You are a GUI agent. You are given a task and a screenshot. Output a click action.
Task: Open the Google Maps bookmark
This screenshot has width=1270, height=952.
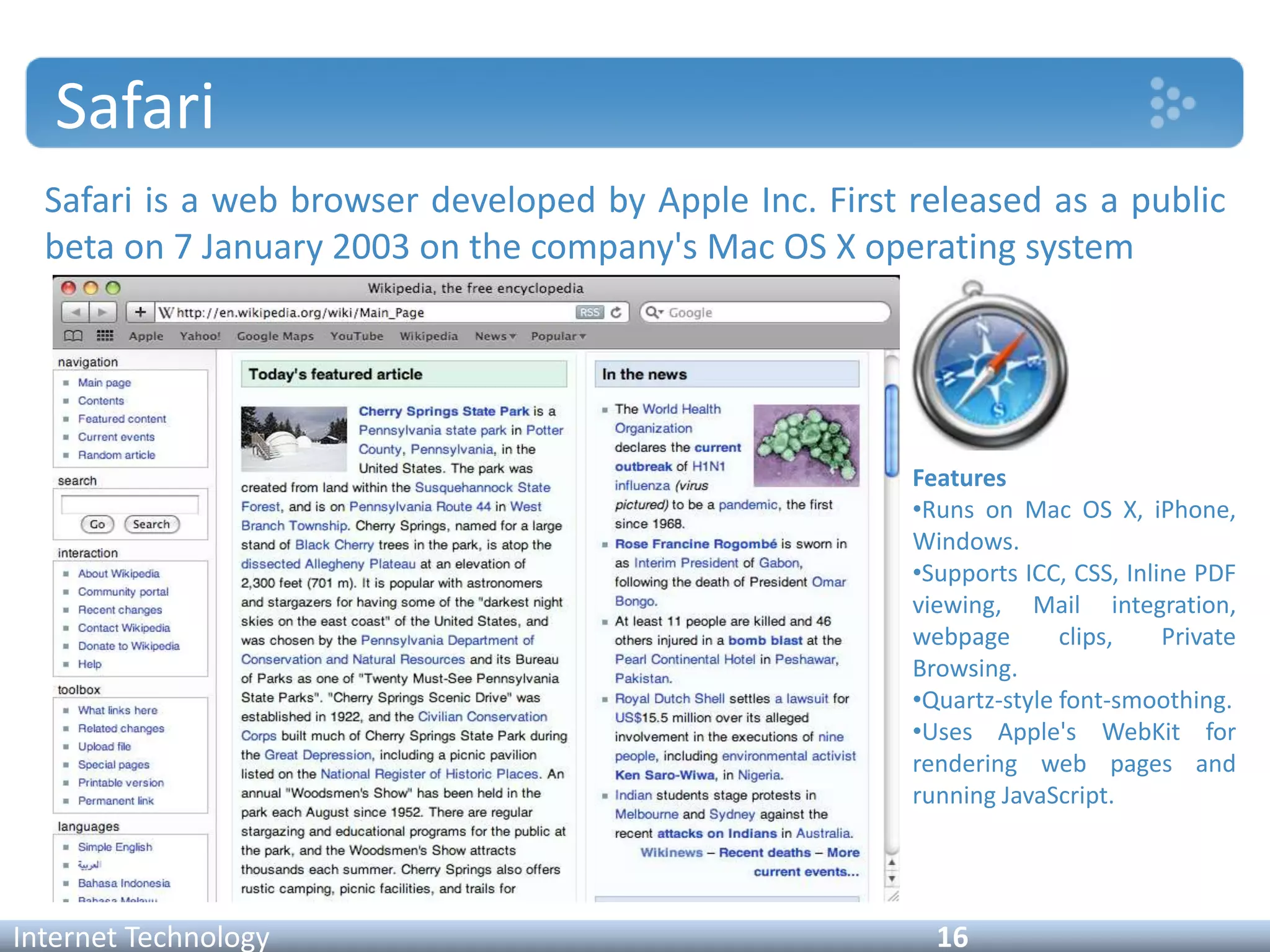pyautogui.click(x=275, y=336)
